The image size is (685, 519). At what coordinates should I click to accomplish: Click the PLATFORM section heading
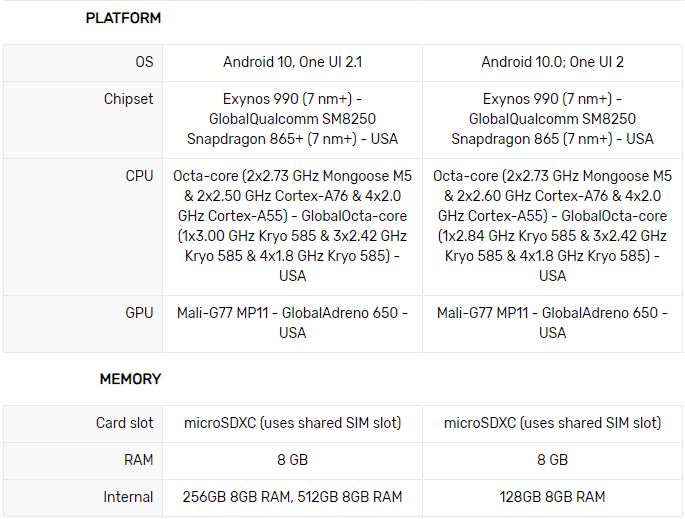point(123,18)
